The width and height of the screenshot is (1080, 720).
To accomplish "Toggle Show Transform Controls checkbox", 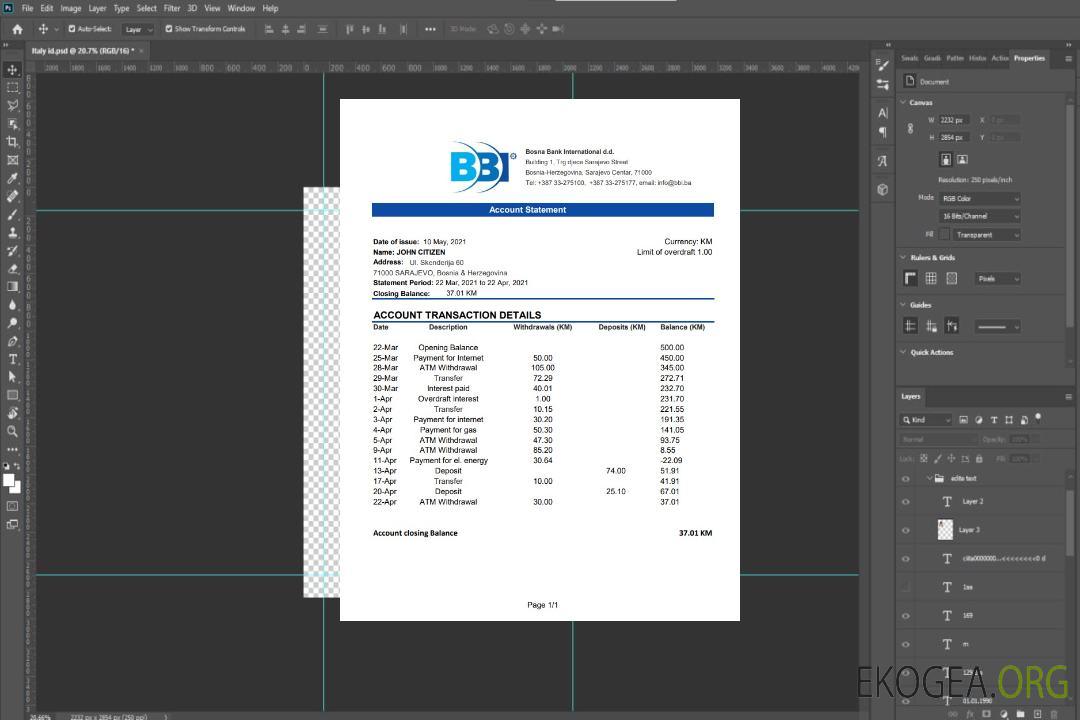I will [169, 29].
